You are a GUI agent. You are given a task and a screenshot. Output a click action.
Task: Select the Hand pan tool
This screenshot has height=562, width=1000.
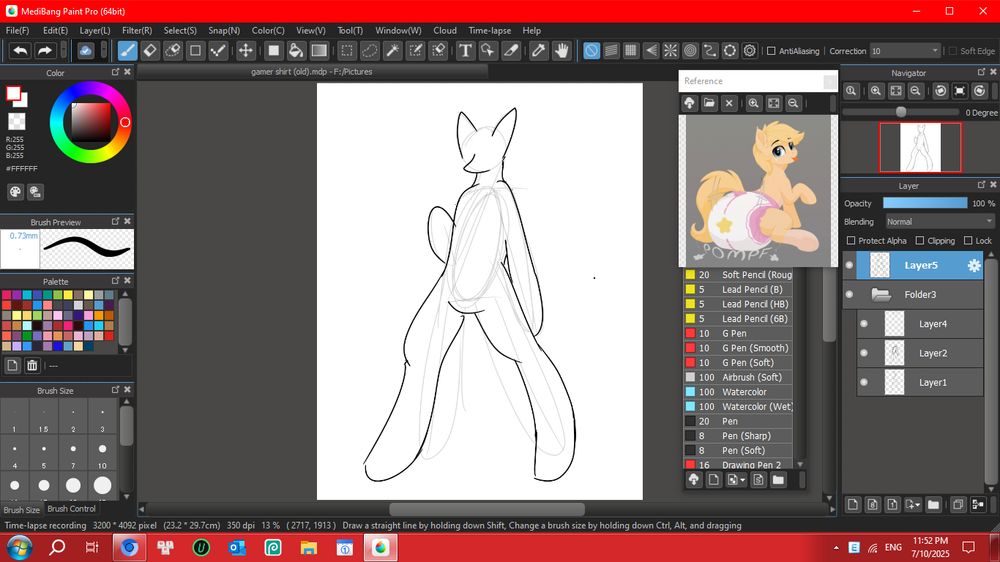click(561, 50)
